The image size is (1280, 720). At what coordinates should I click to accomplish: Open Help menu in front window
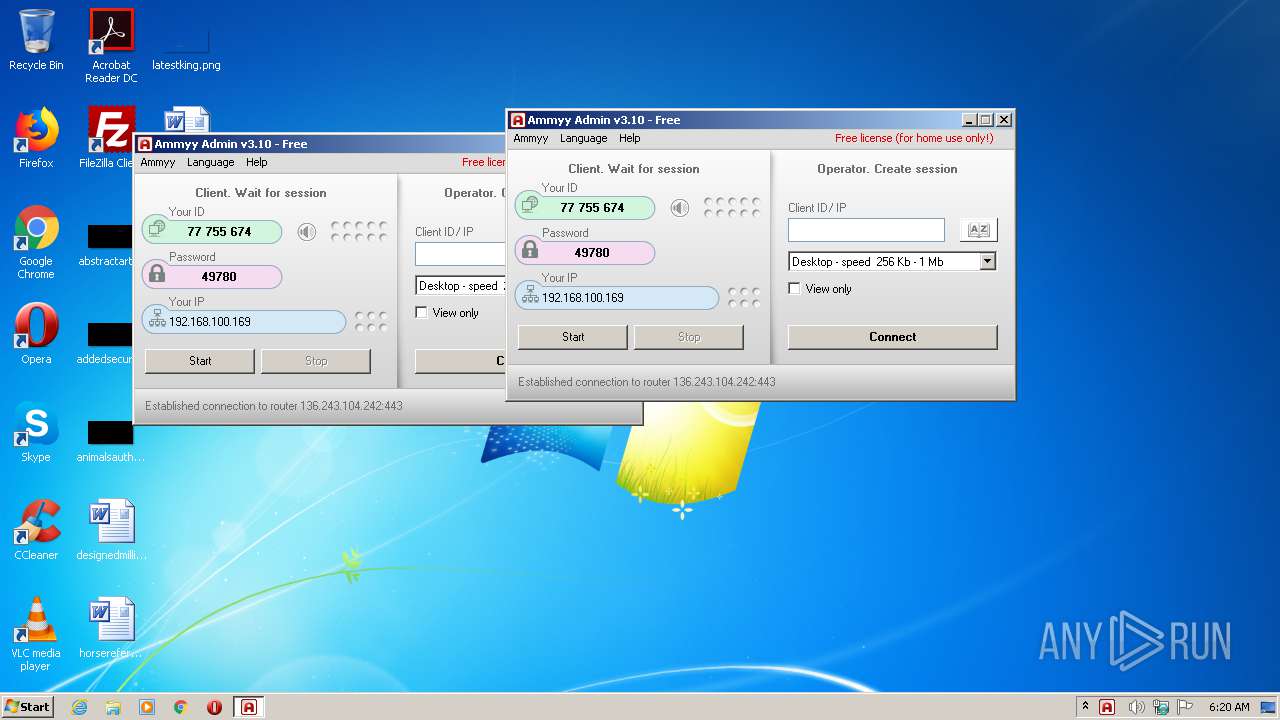[629, 139]
